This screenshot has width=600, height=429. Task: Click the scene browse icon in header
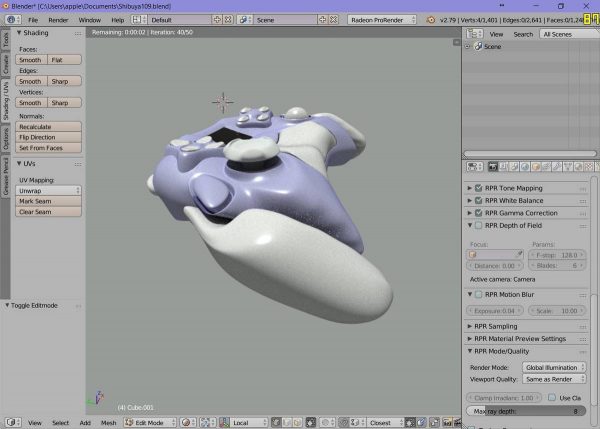click(x=247, y=19)
